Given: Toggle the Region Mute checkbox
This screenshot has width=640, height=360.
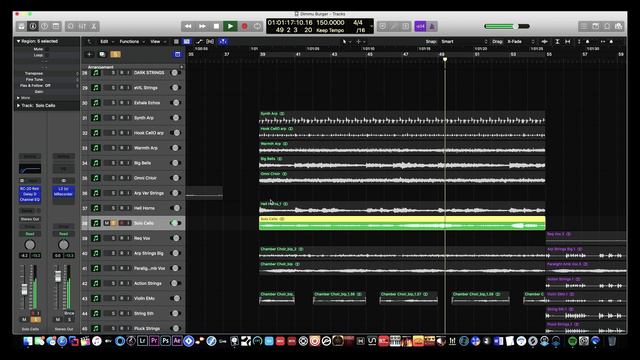Looking at the screenshot, I should (46, 49).
